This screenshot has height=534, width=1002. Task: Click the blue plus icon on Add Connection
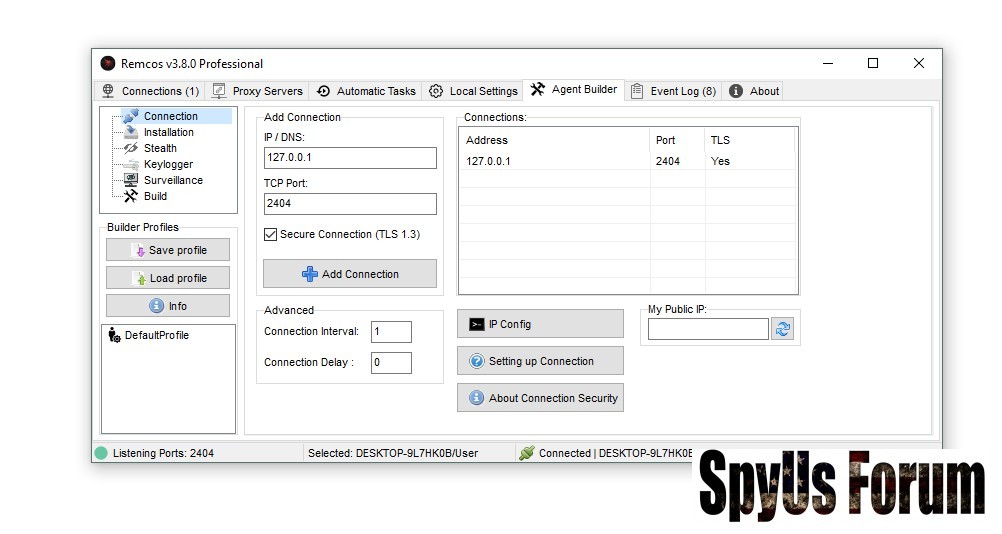tap(310, 274)
